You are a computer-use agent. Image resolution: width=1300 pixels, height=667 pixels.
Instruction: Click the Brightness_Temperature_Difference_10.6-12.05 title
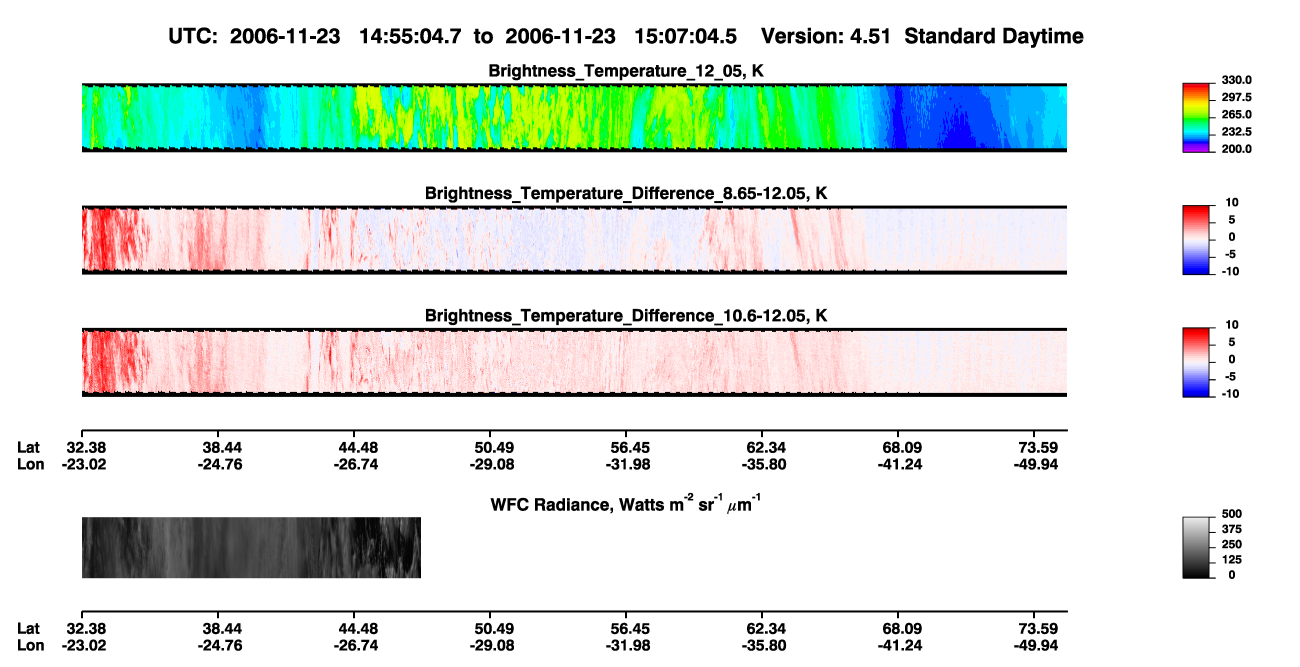point(626,316)
